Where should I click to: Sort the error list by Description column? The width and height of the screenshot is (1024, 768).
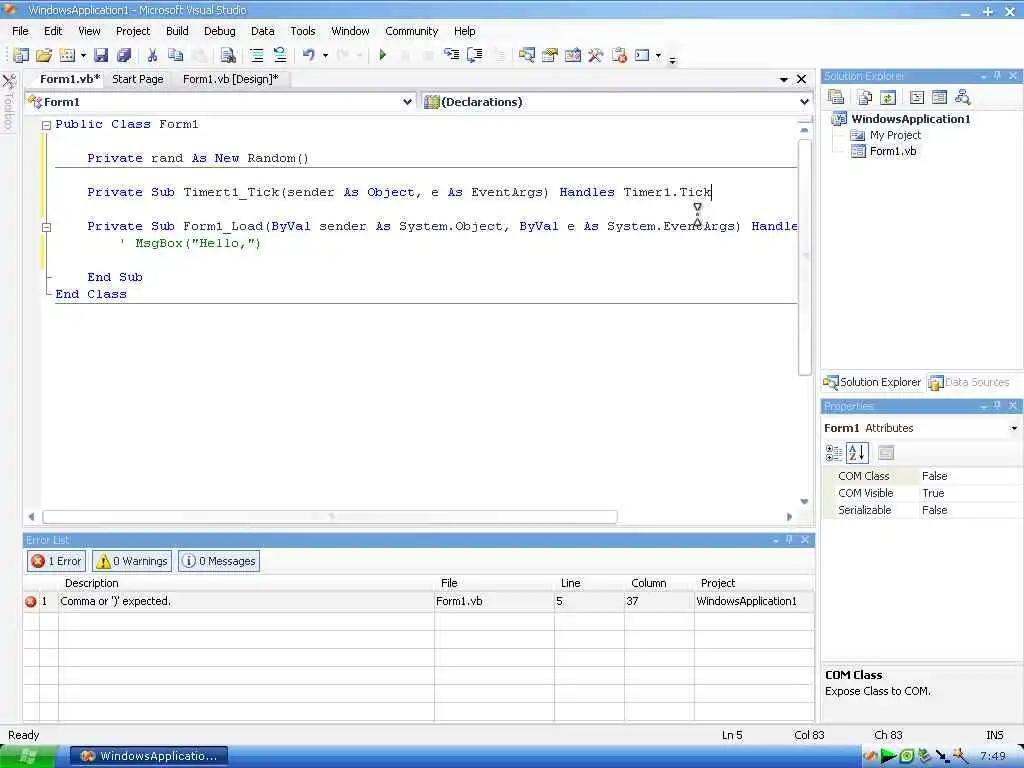coord(246,583)
